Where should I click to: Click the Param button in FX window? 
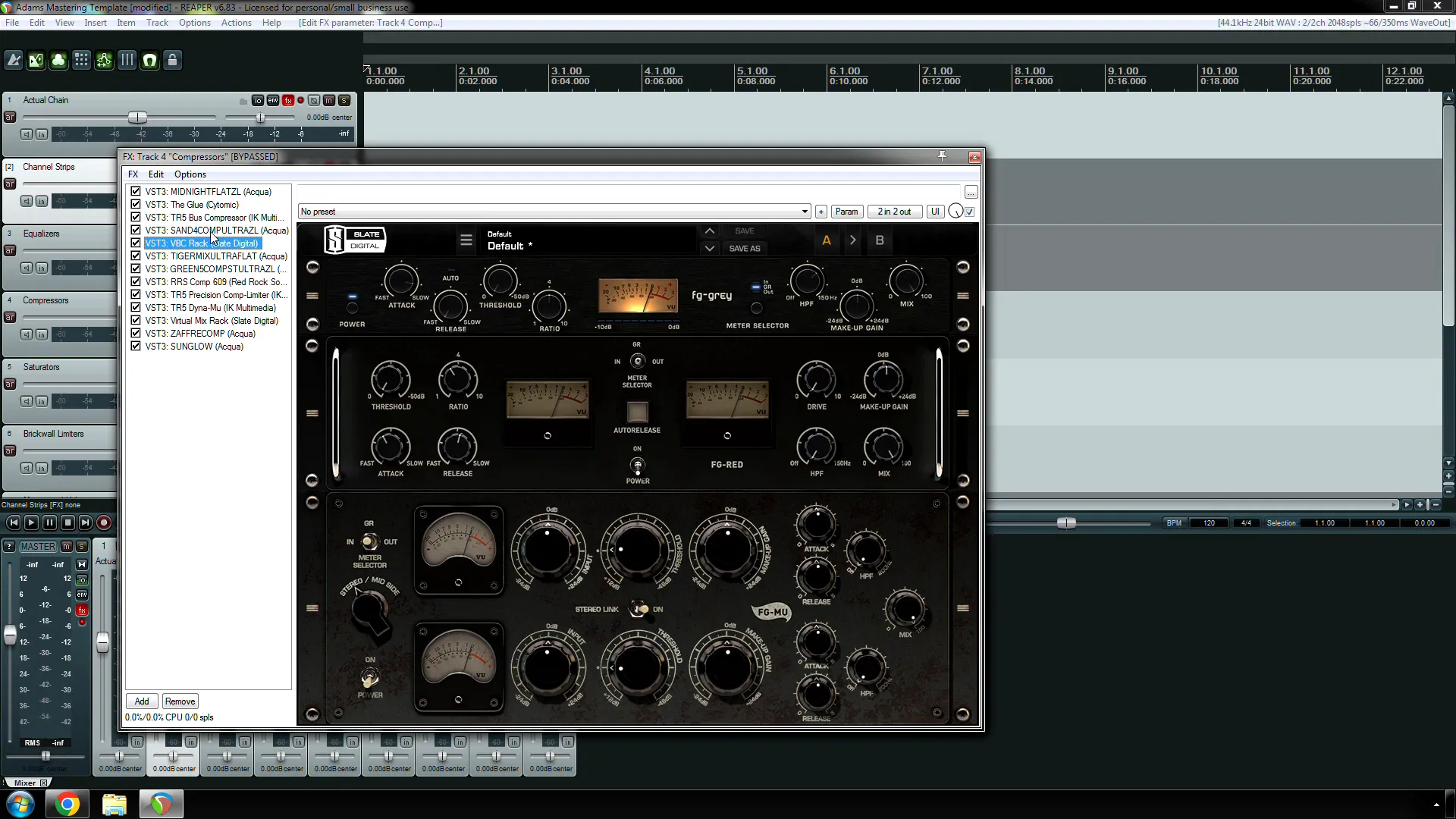click(x=846, y=212)
